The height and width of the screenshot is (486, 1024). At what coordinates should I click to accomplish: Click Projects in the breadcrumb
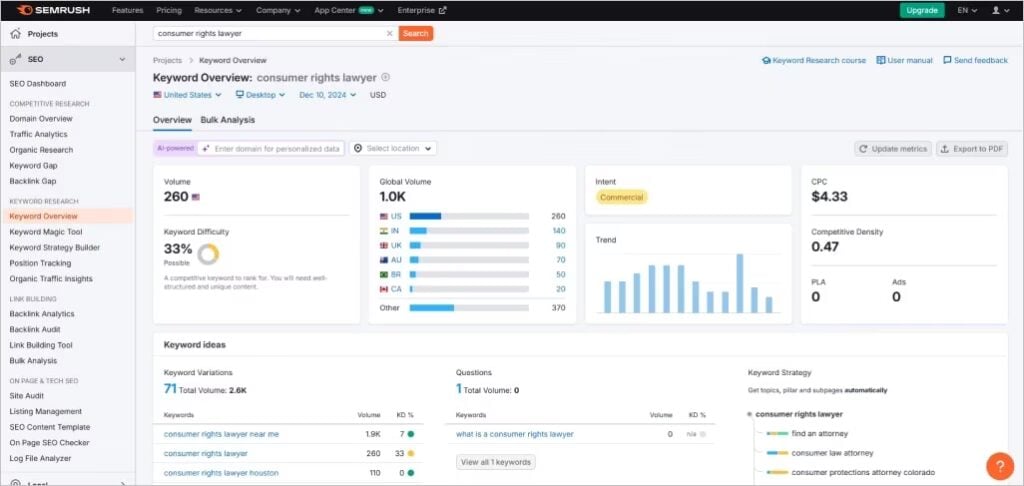167,60
